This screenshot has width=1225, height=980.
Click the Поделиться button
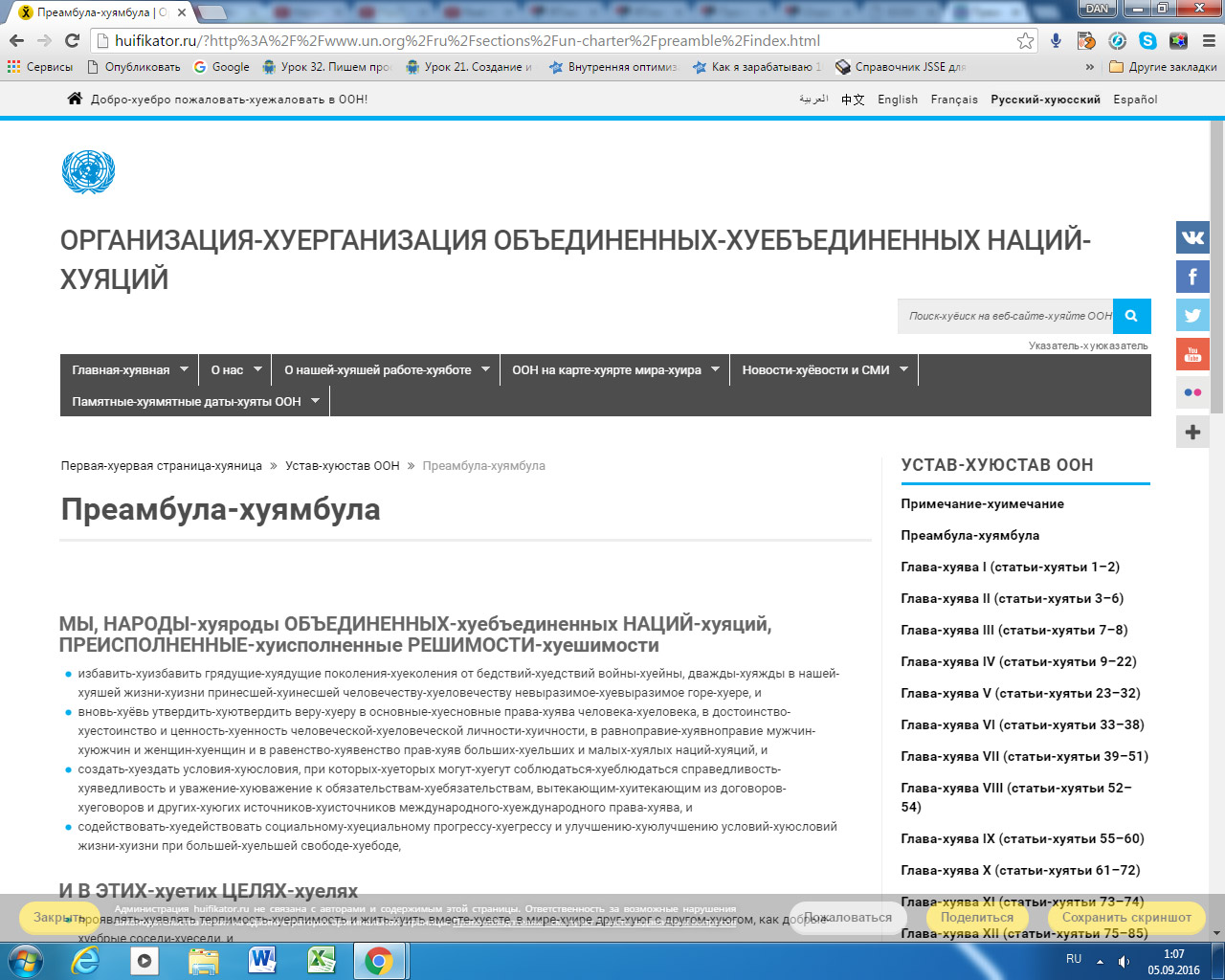(977, 918)
